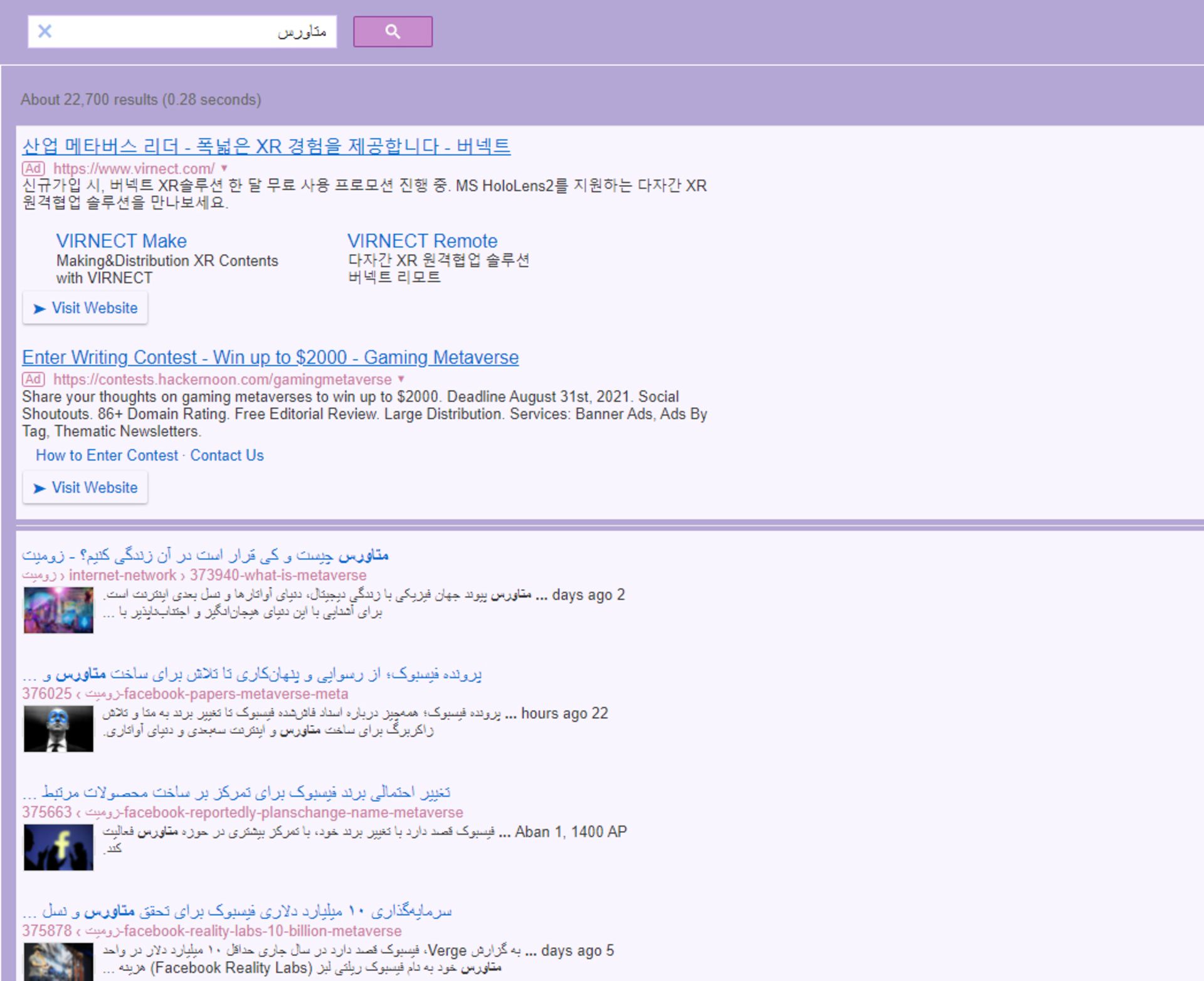The image size is (1204, 981).
Task: Click Visit Website under the VIRNECT ad
Action: 85,308
